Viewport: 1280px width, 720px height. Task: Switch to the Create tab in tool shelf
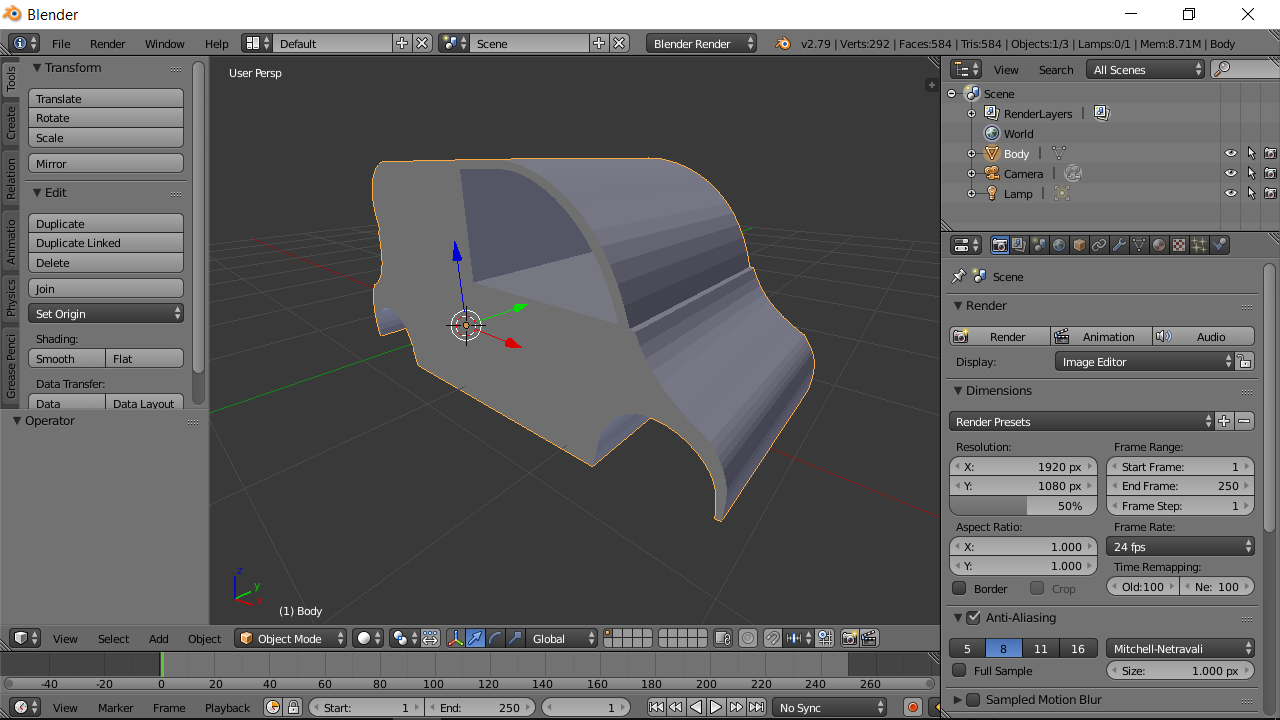coord(11,123)
